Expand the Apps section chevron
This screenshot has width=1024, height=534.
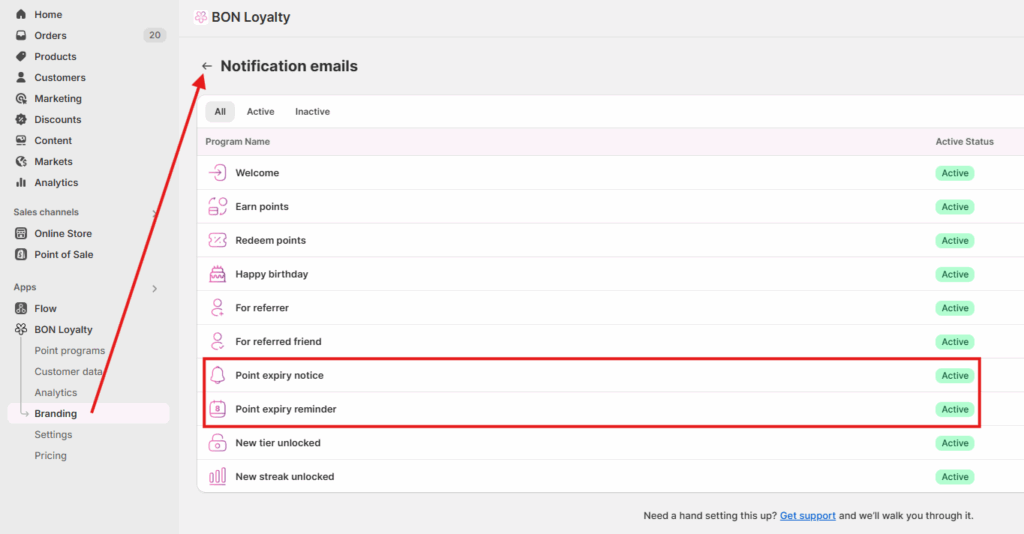(x=154, y=288)
